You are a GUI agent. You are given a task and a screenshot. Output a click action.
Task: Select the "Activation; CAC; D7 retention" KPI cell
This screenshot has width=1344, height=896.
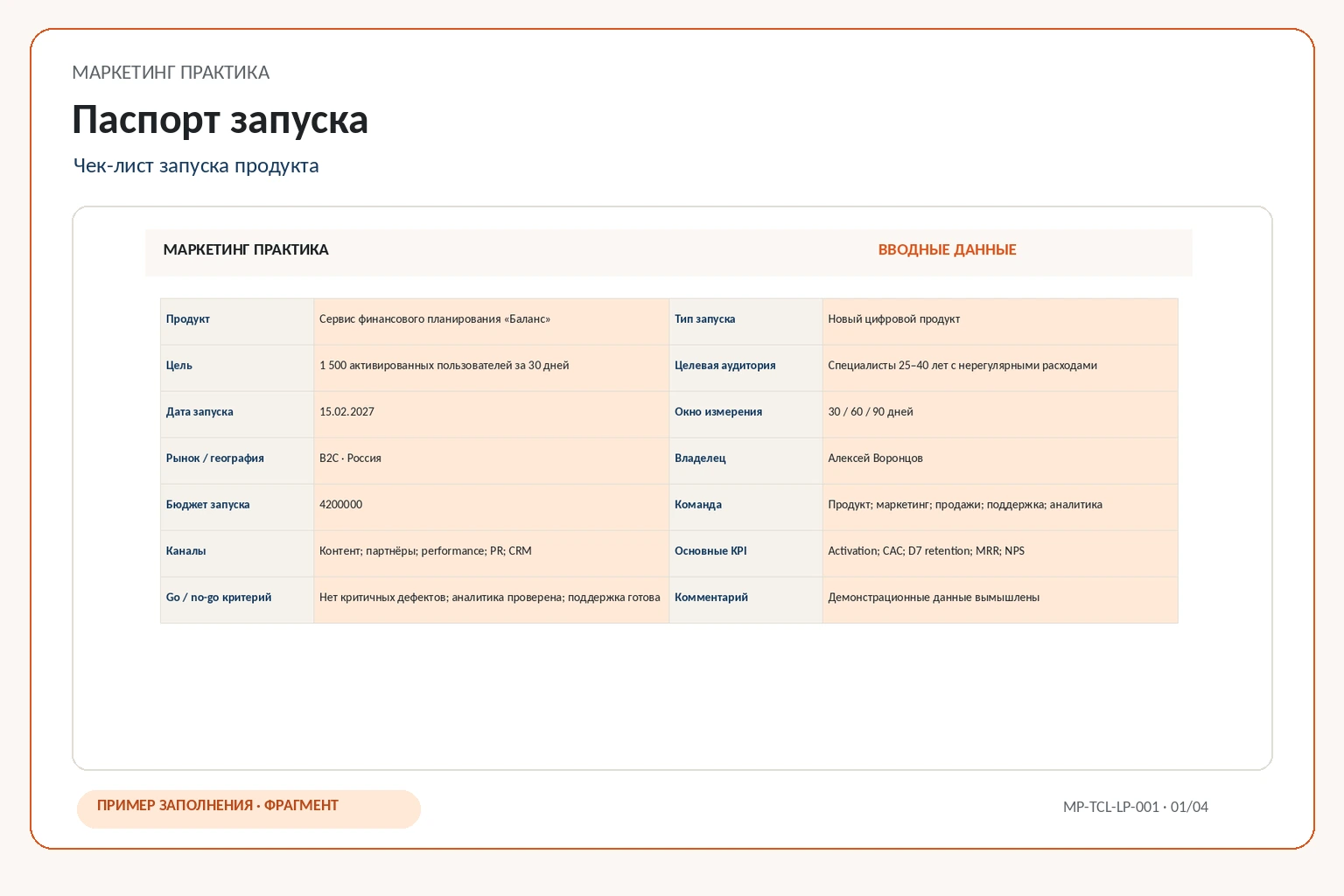click(x=1000, y=553)
